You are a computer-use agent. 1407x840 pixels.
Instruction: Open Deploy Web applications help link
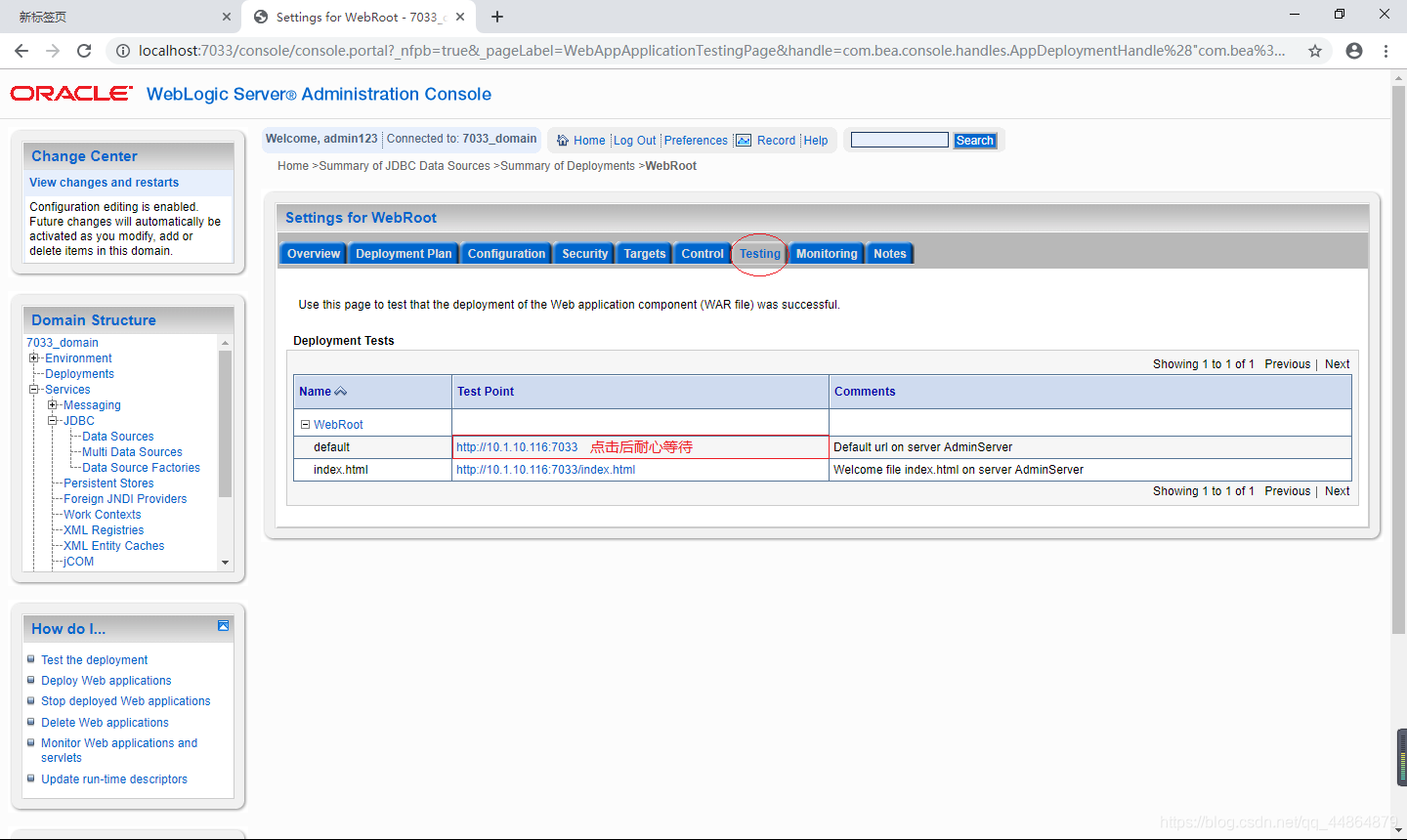[107, 681]
